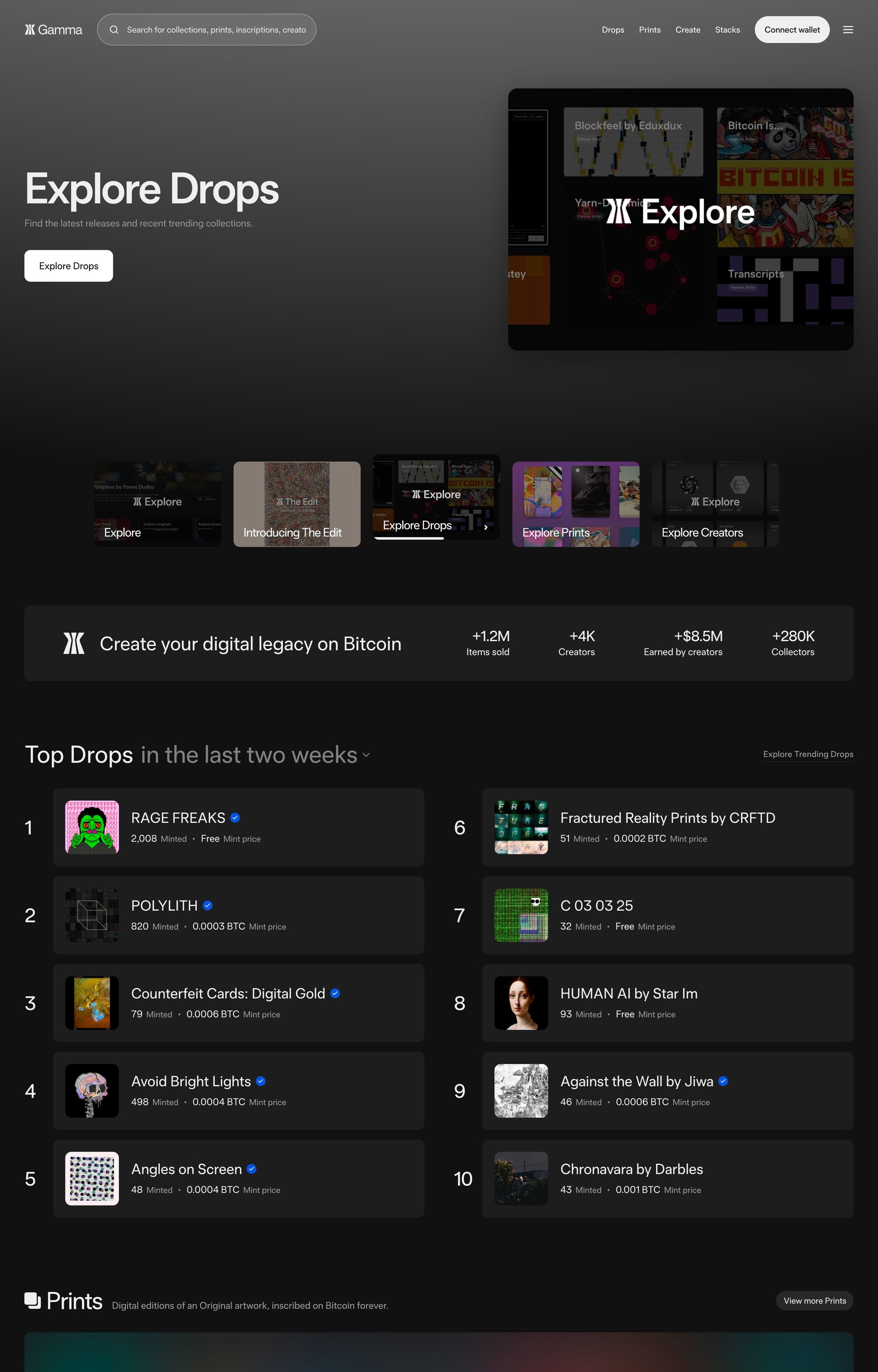Click the search magnifier icon
Screen dimensions: 878x1372
pos(114,30)
